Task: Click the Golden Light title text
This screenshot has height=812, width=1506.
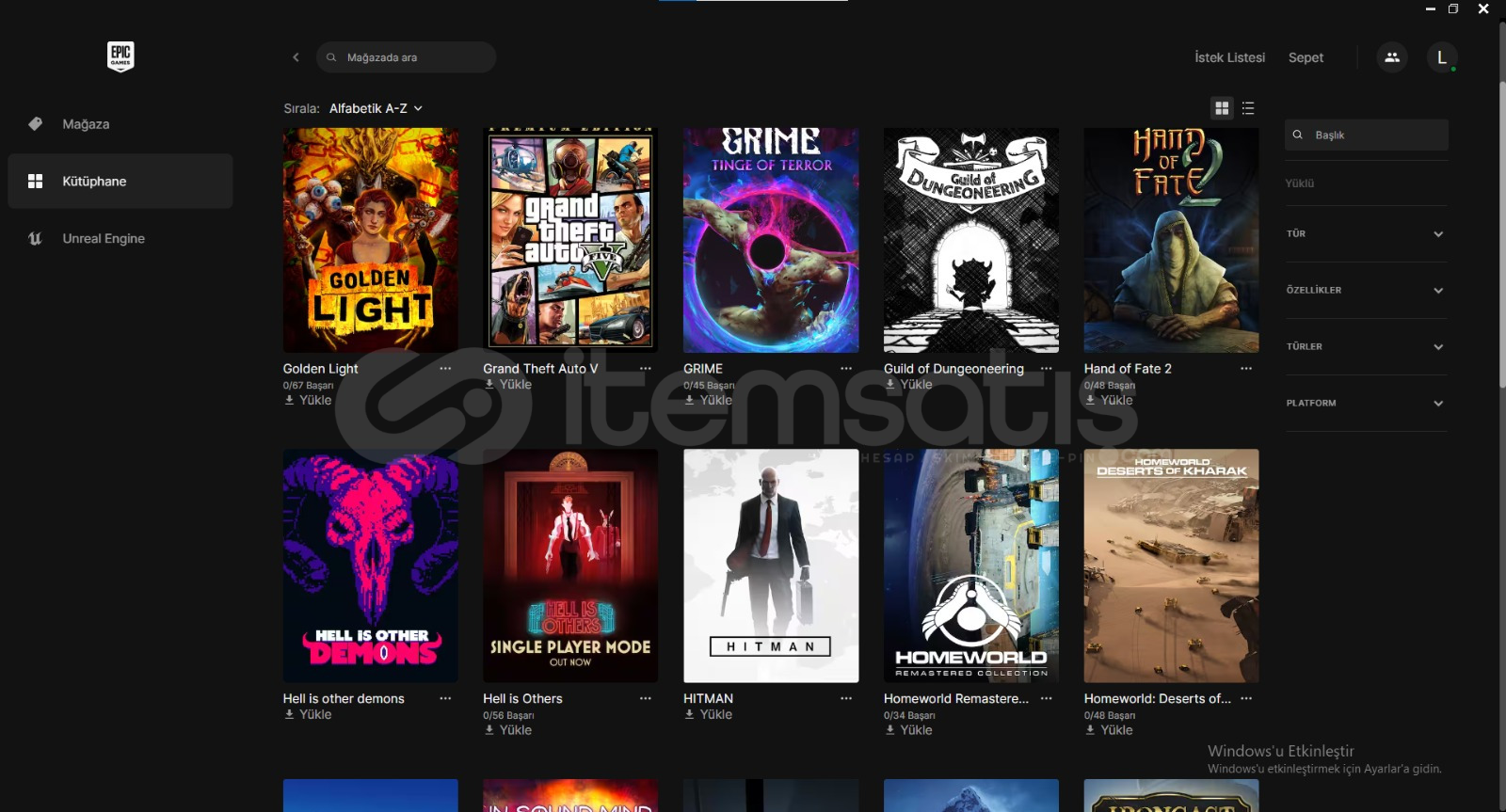Action: tap(320, 369)
